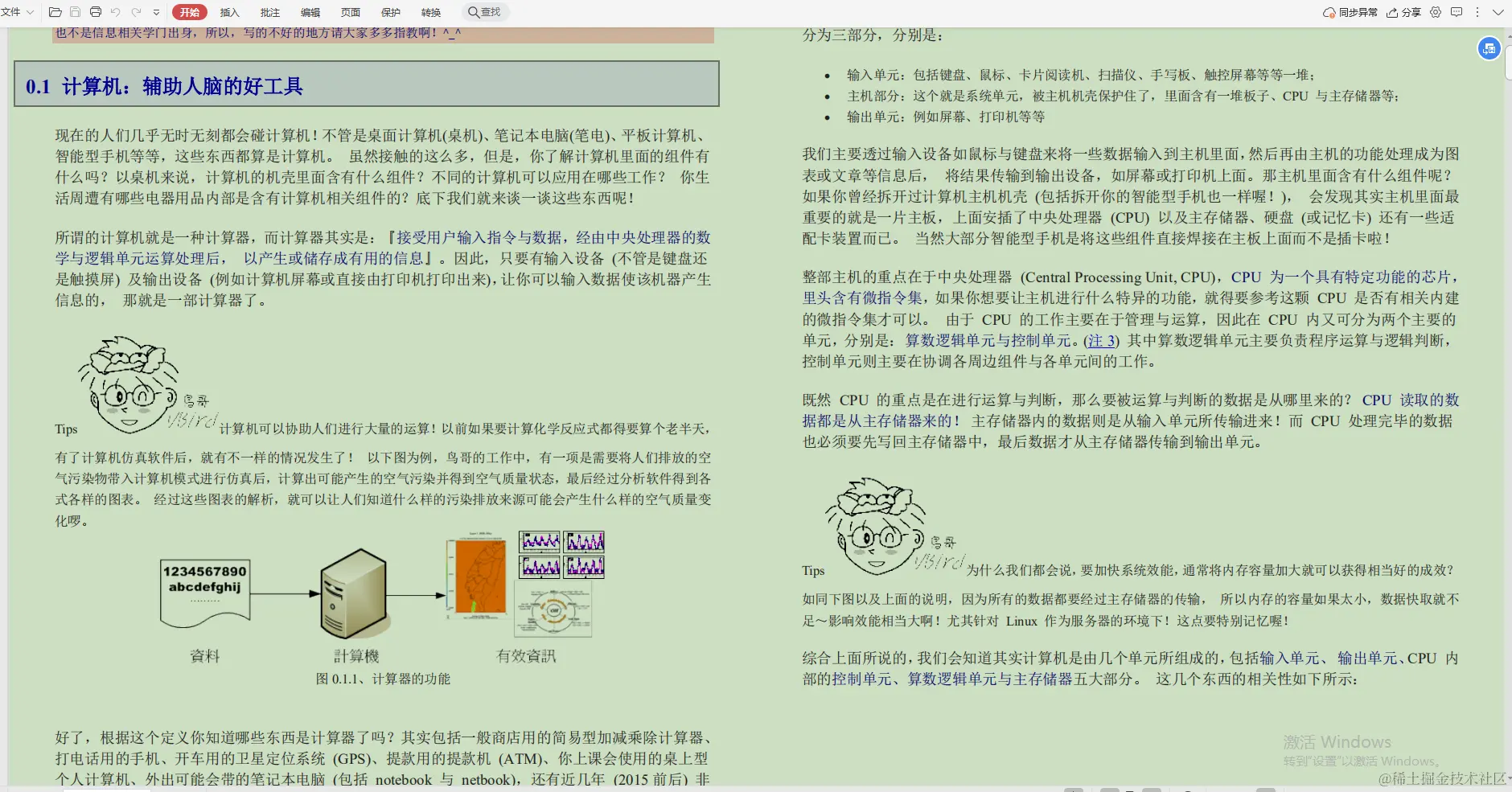1512x792 pixels.
Task: Click the floating translate icon on right edge
Action: pyautogui.click(x=1489, y=48)
